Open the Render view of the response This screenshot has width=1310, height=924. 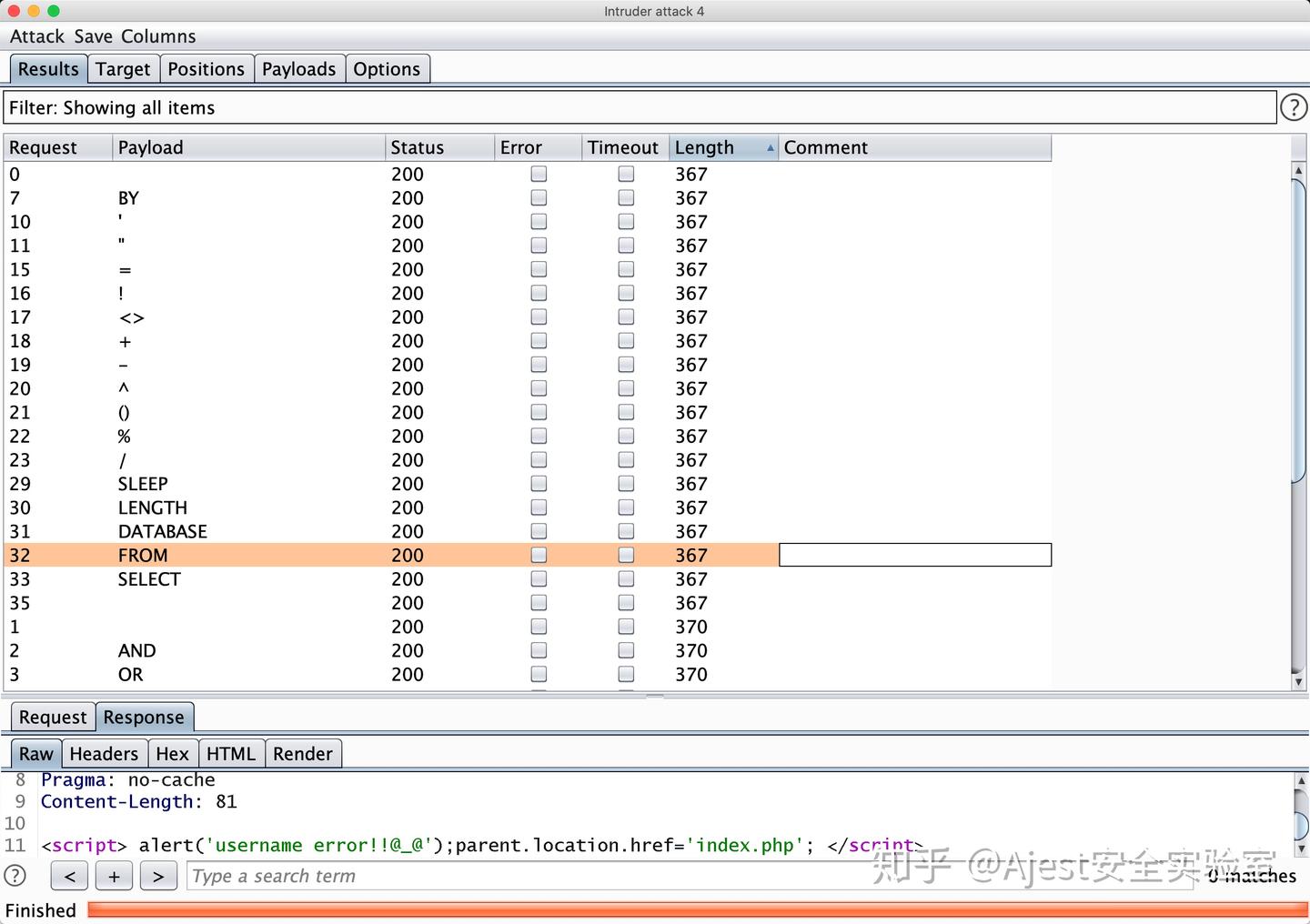(303, 753)
